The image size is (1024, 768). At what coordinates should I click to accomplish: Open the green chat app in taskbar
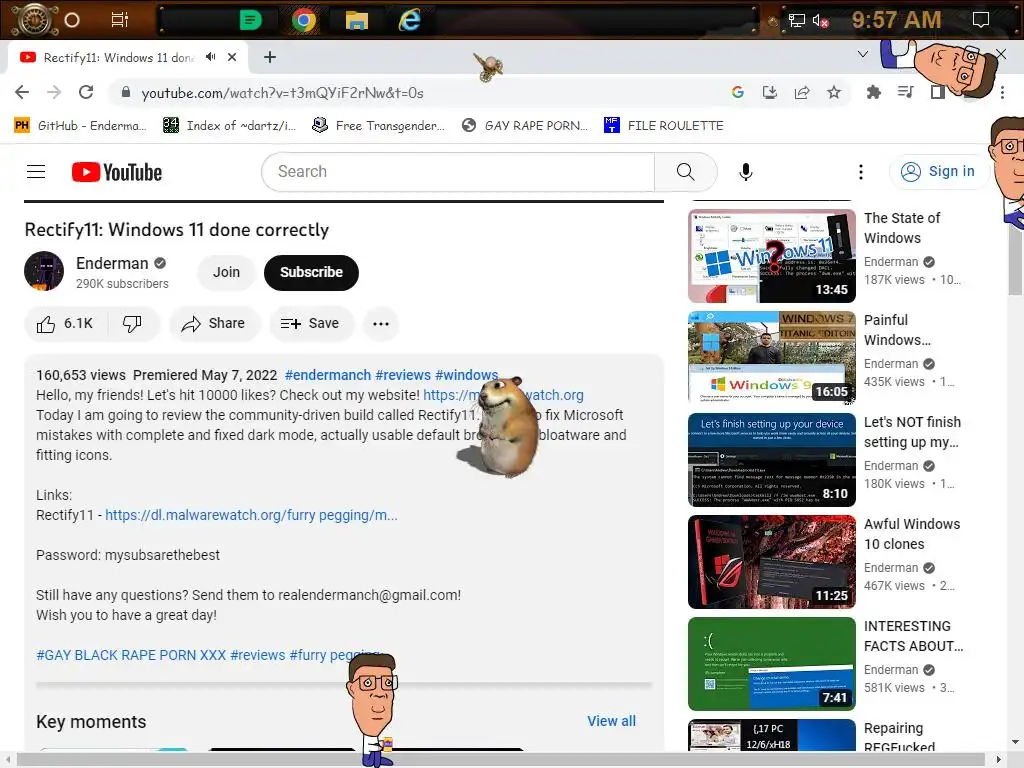coord(251,20)
